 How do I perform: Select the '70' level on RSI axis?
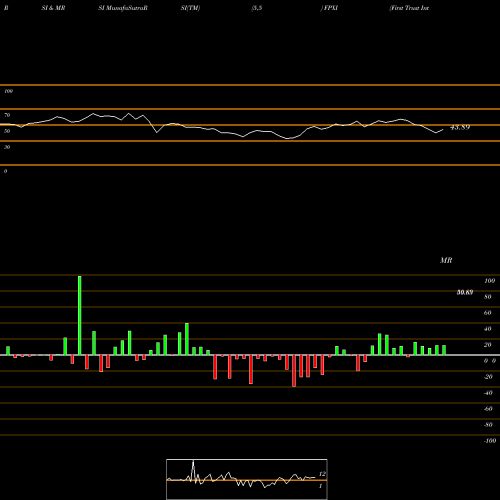7,115
